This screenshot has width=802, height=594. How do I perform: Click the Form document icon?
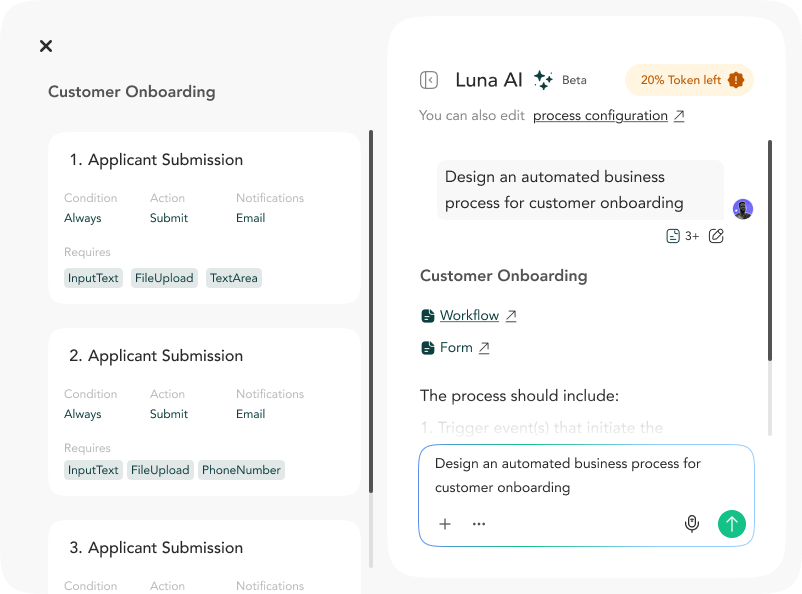click(x=428, y=347)
